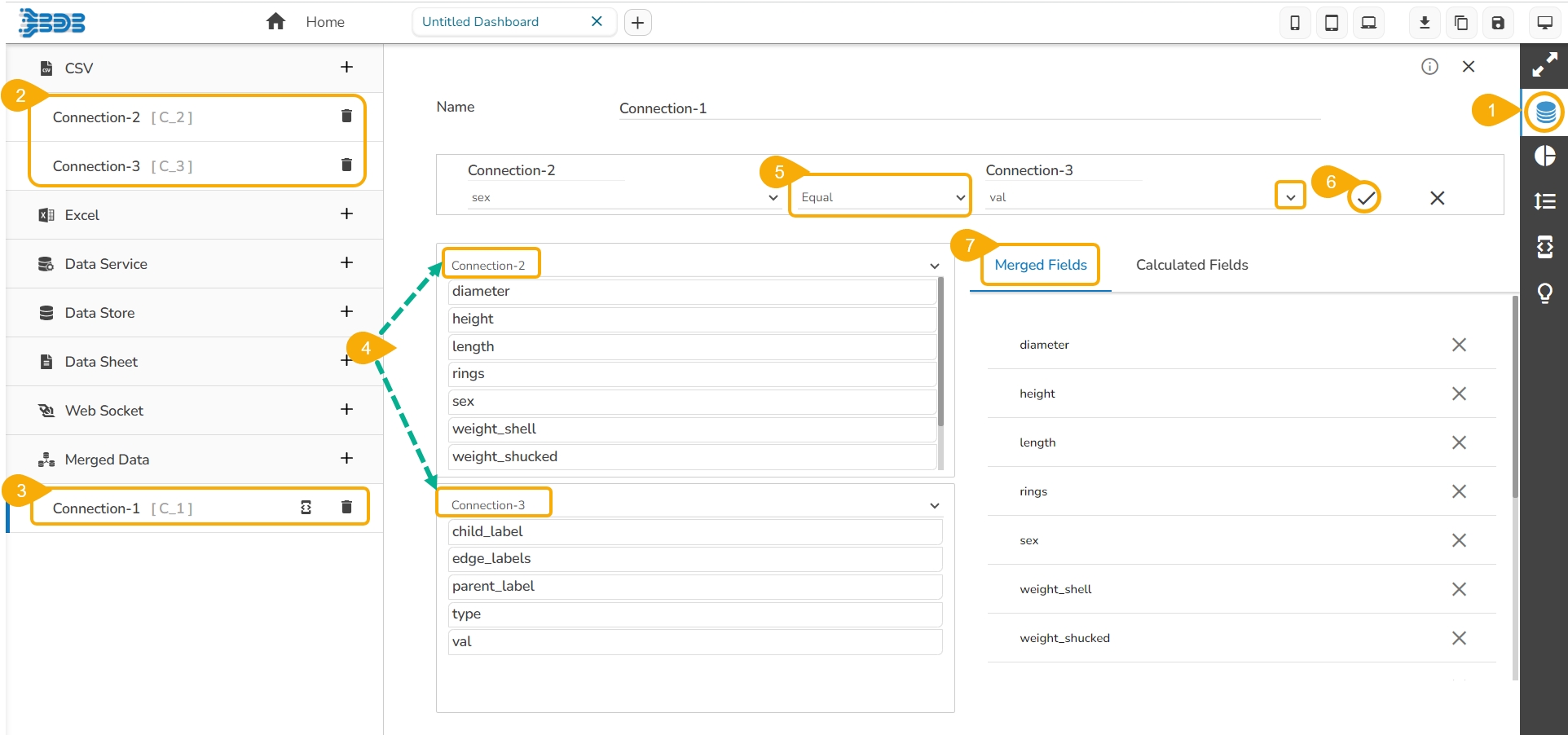
Task: Confirm the join condition with checkmark
Action: (1366, 198)
